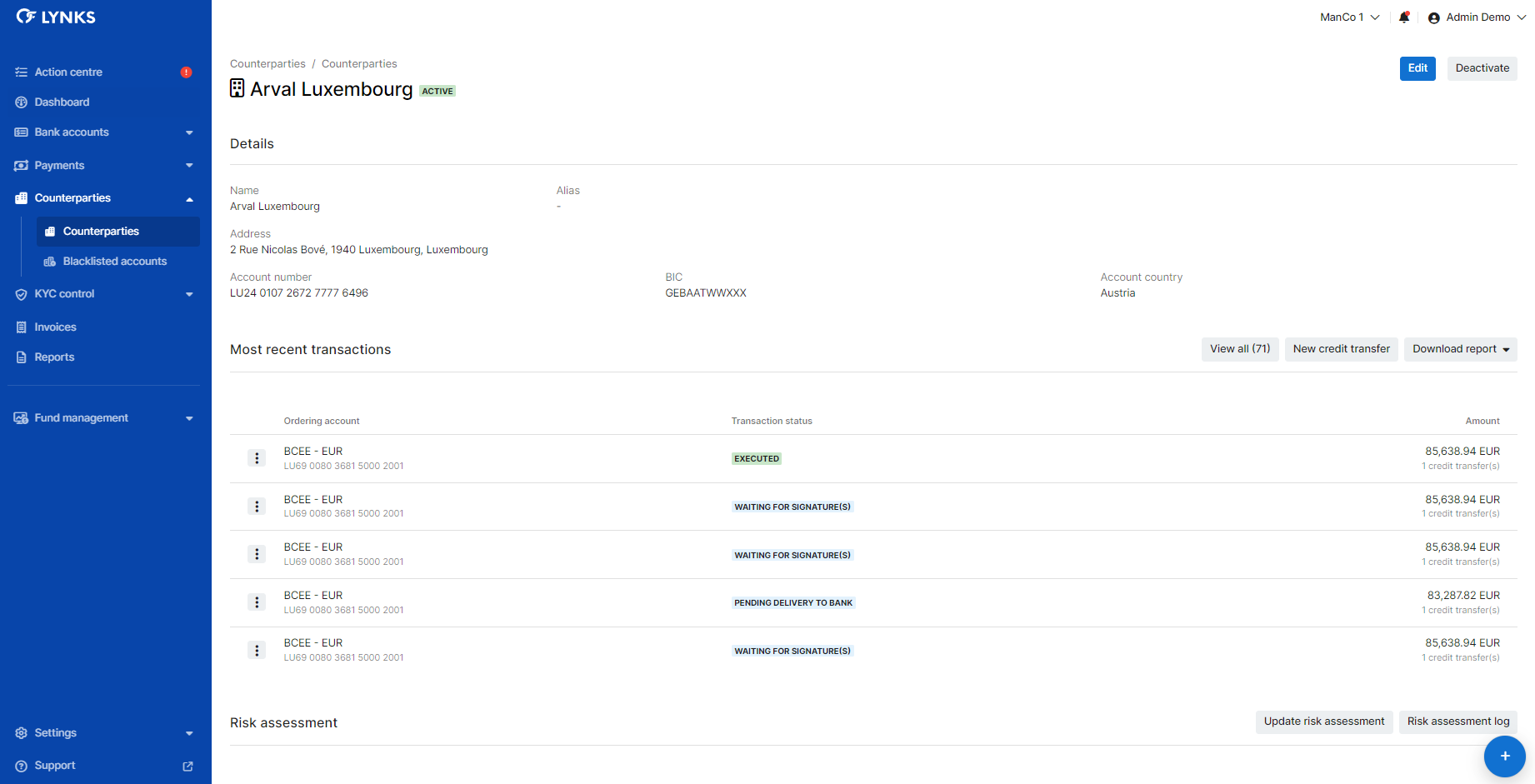The width and height of the screenshot is (1535, 784).
Task: Open notifications bell
Action: (x=1404, y=17)
